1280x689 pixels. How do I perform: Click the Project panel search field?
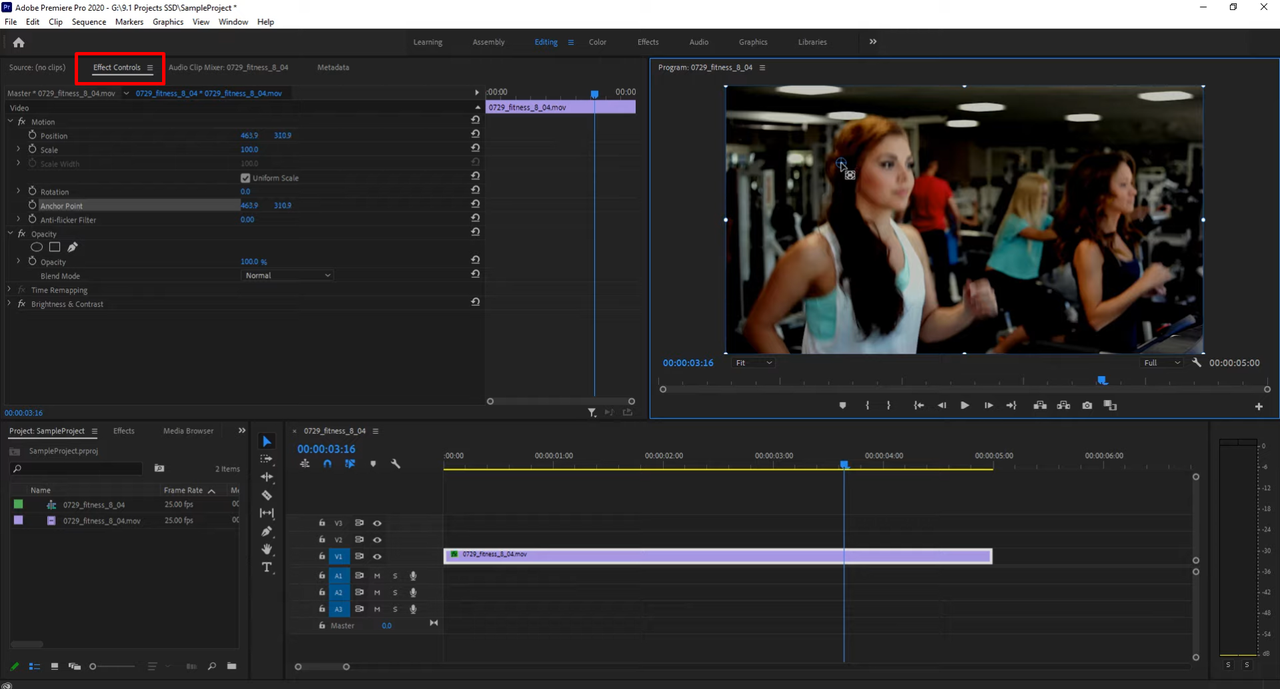[77, 468]
